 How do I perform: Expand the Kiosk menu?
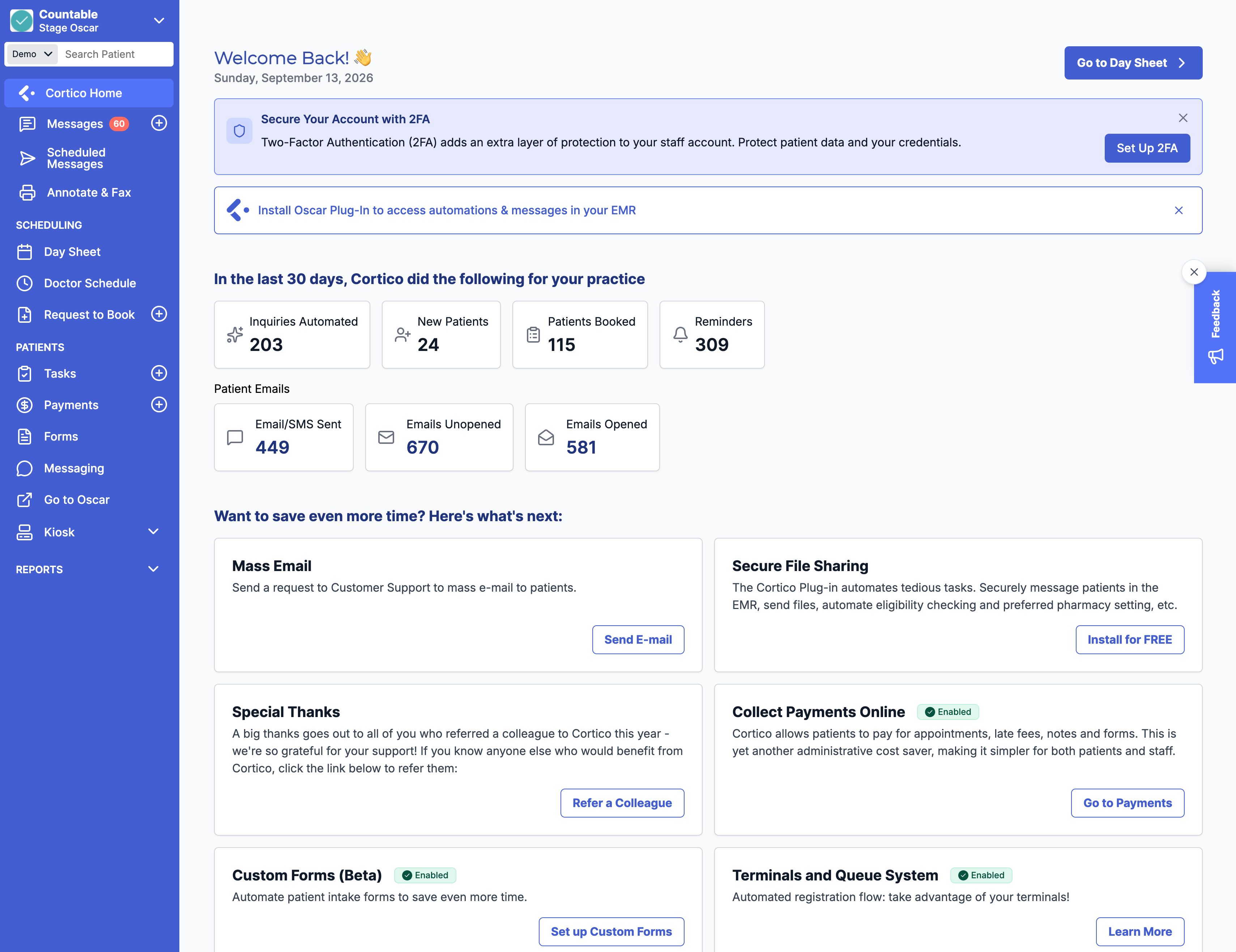tap(153, 532)
